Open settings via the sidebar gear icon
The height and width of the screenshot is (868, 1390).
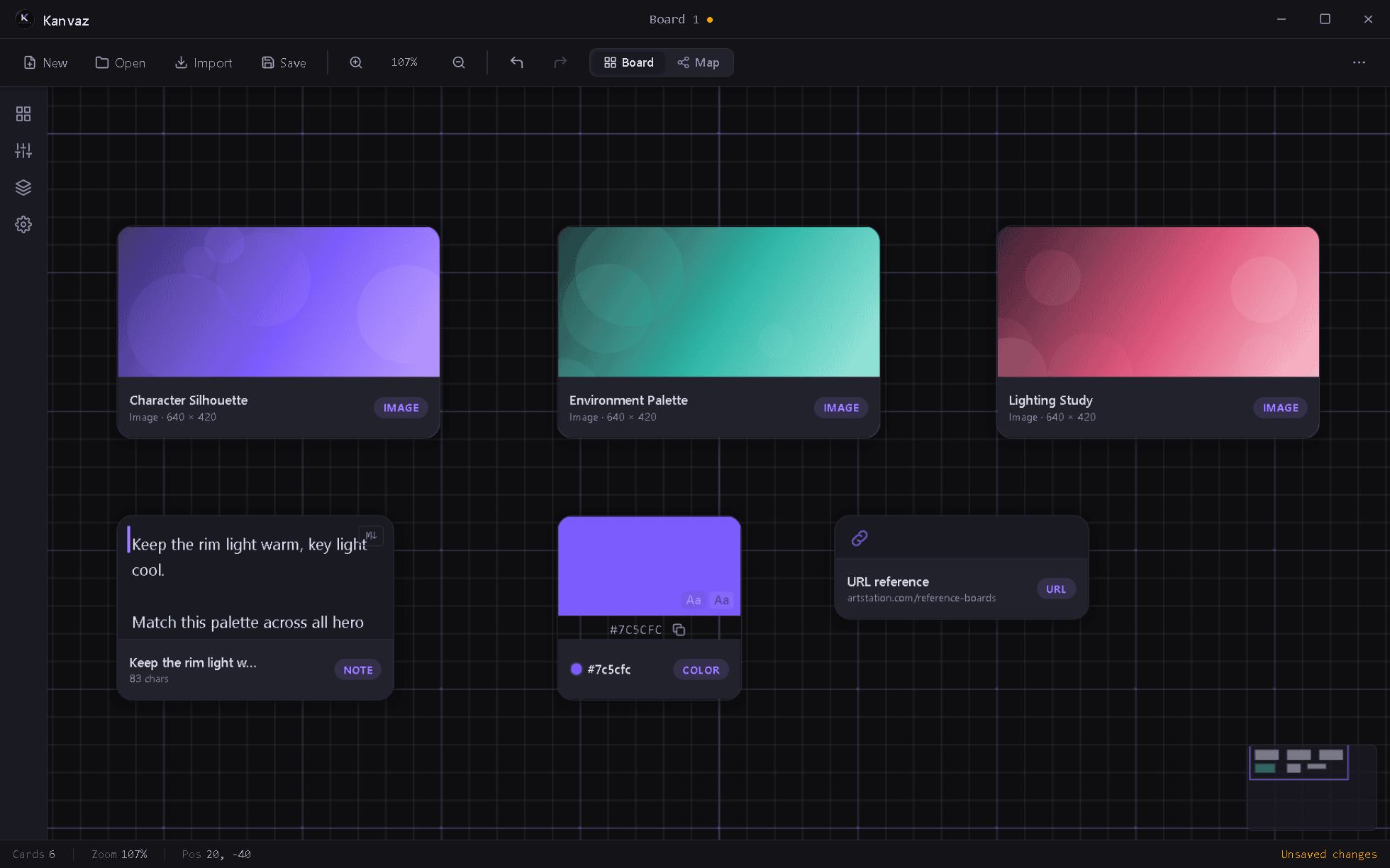point(23,224)
